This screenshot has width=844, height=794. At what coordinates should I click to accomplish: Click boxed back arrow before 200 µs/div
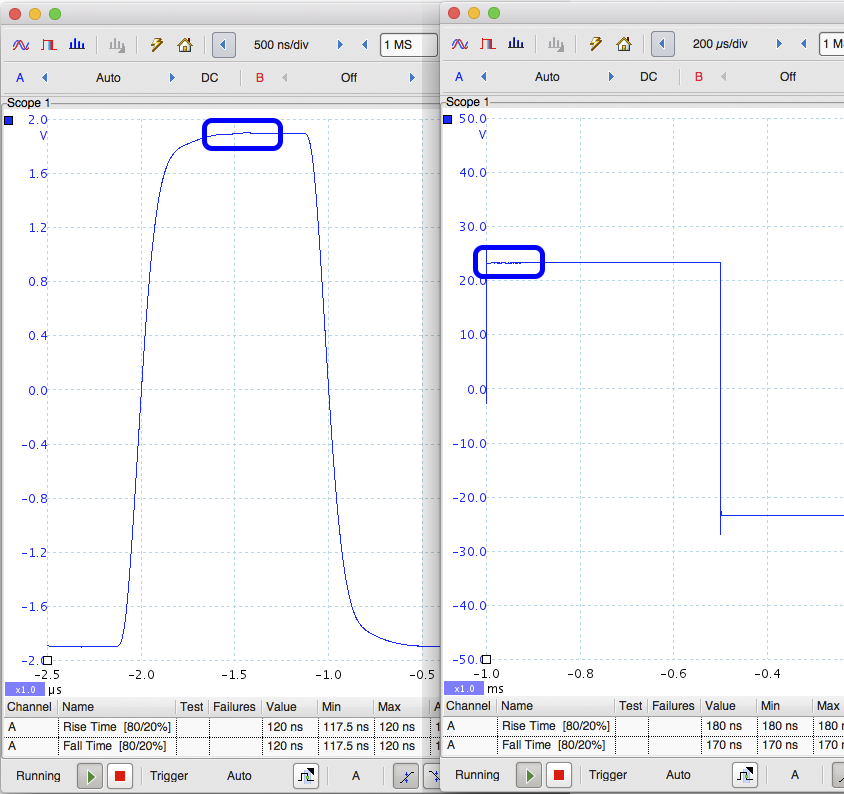[x=662, y=44]
